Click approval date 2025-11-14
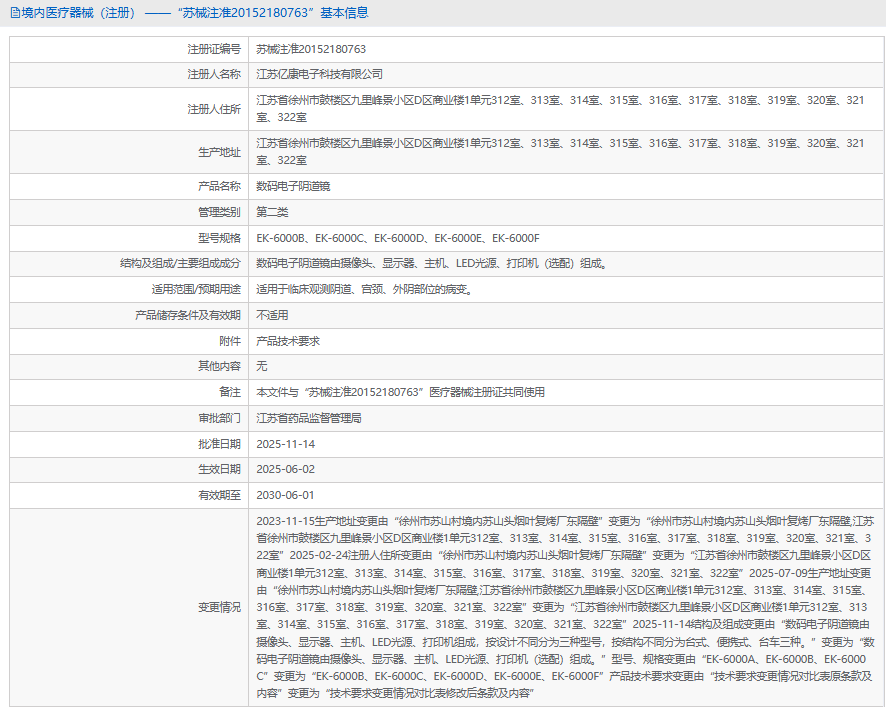Viewport: 886px width, 707px height. (285, 444)
